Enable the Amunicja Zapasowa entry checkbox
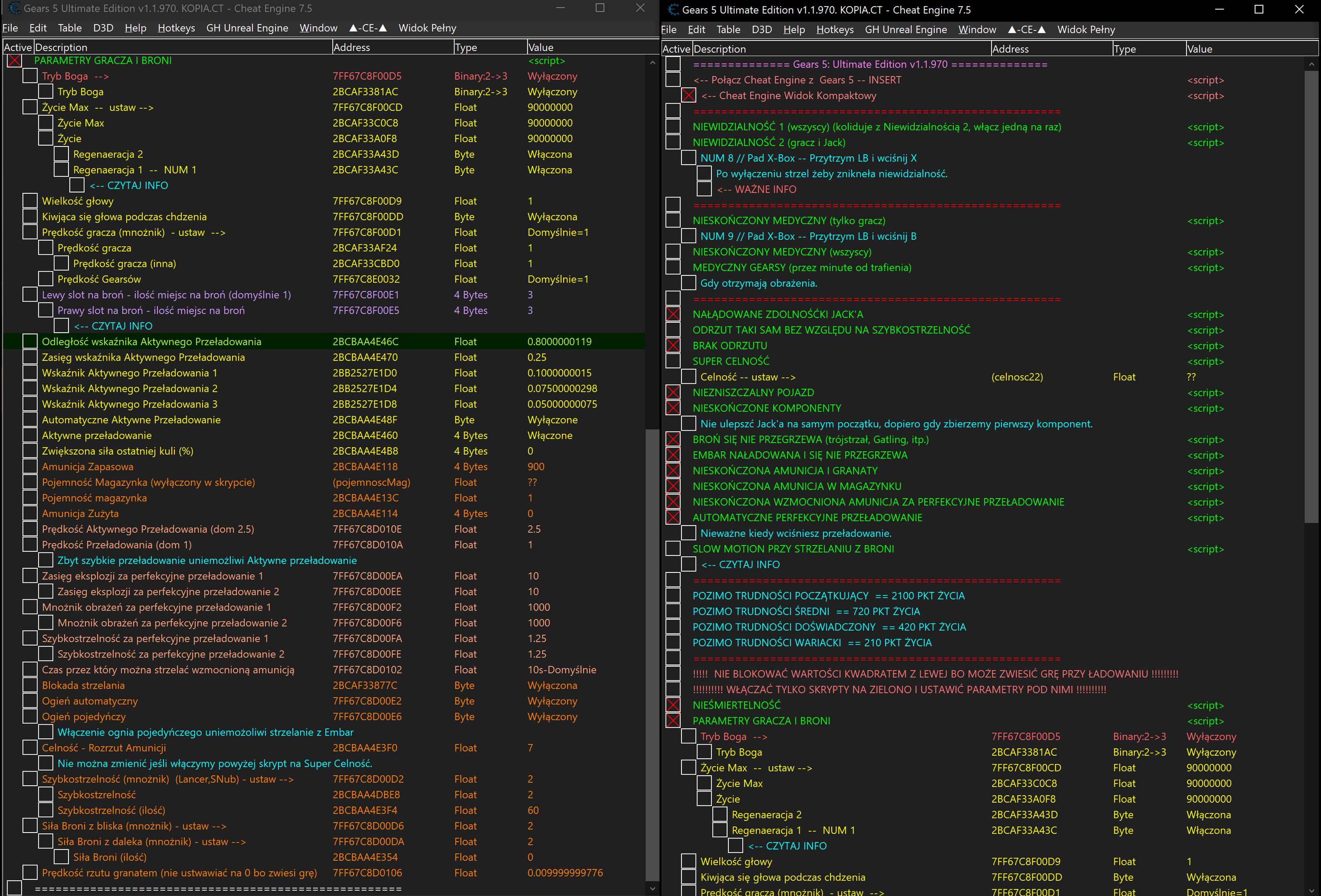The width and height of the screenshot is (1321, 896). (29, 467)
